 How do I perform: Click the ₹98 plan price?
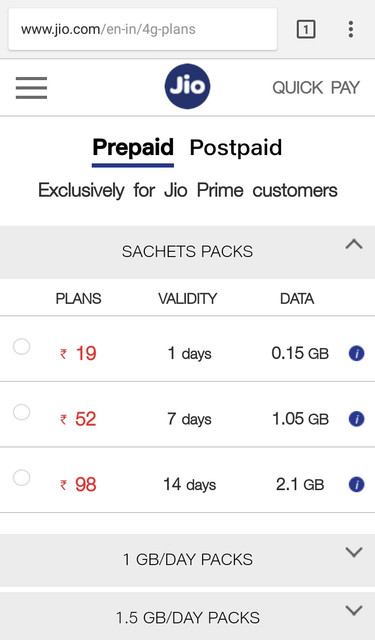(78, 484)
